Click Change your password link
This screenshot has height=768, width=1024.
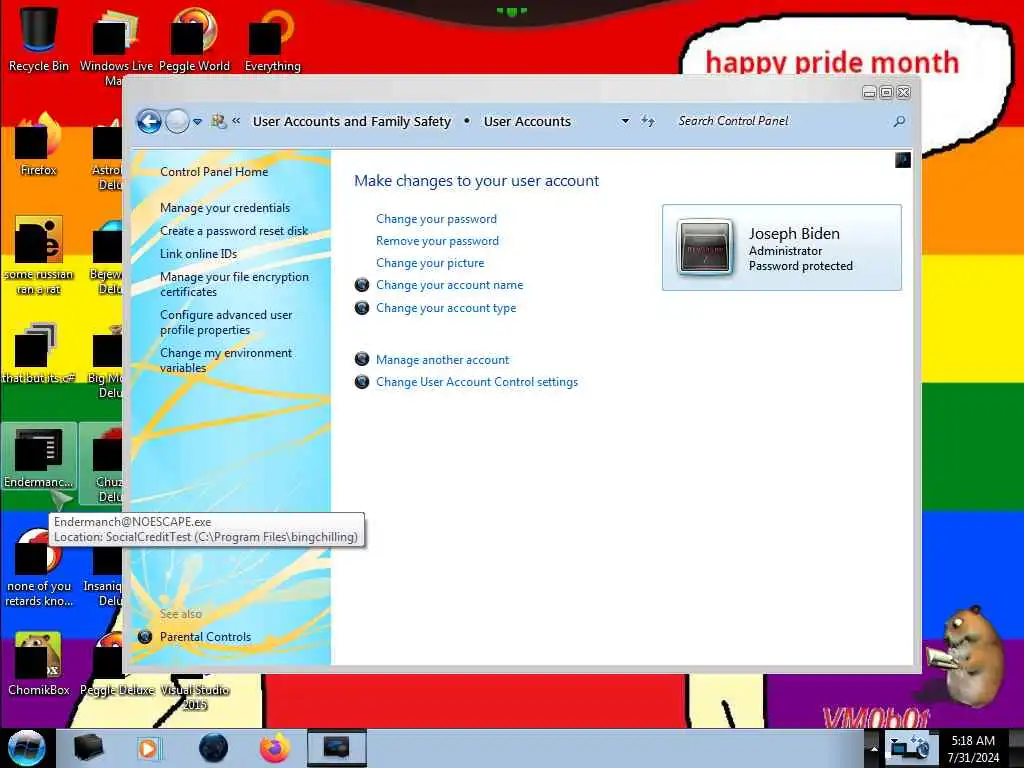point(436,219)
